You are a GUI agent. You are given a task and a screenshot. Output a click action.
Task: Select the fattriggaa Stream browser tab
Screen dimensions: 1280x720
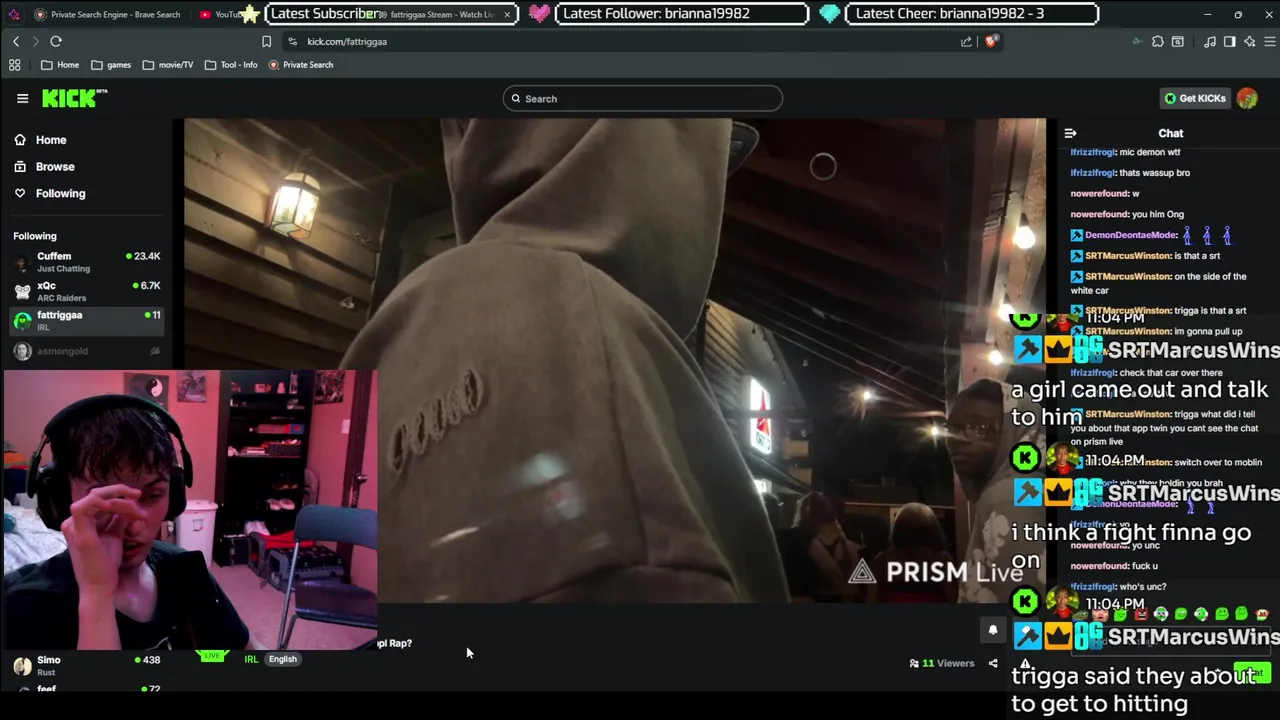pos(440,14)
